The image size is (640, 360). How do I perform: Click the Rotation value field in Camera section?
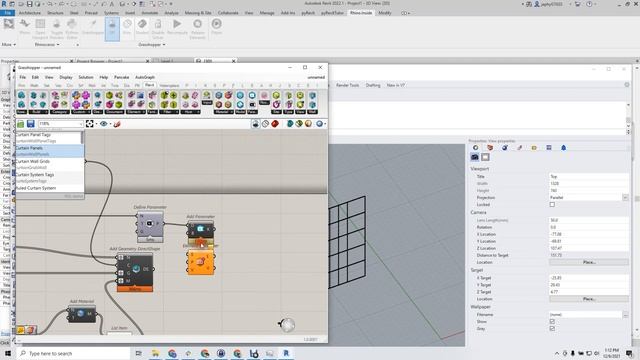[x=589, y=227]
